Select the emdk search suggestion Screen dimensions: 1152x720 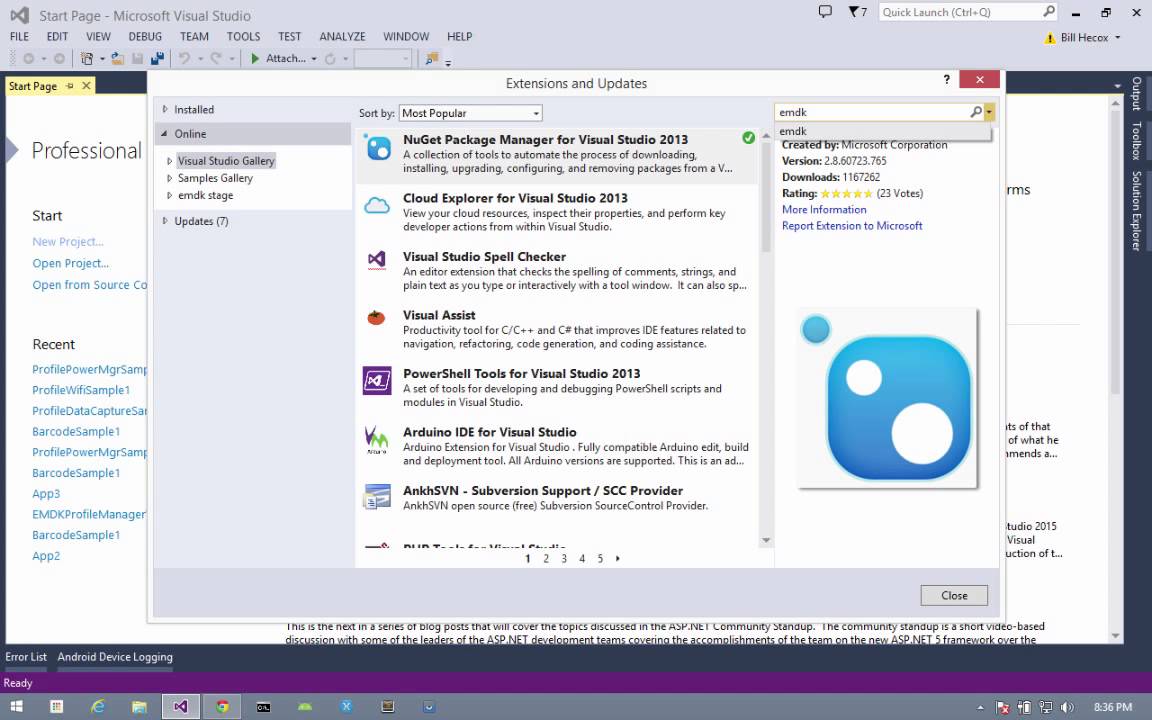tap(882, 132)
